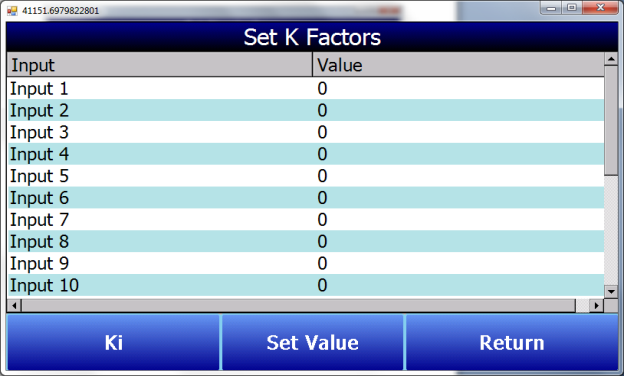This screenshot has width=624, height=376.
Task: Click the scroll left arrow
Action: pyautogui.click(x=15, y=306)
